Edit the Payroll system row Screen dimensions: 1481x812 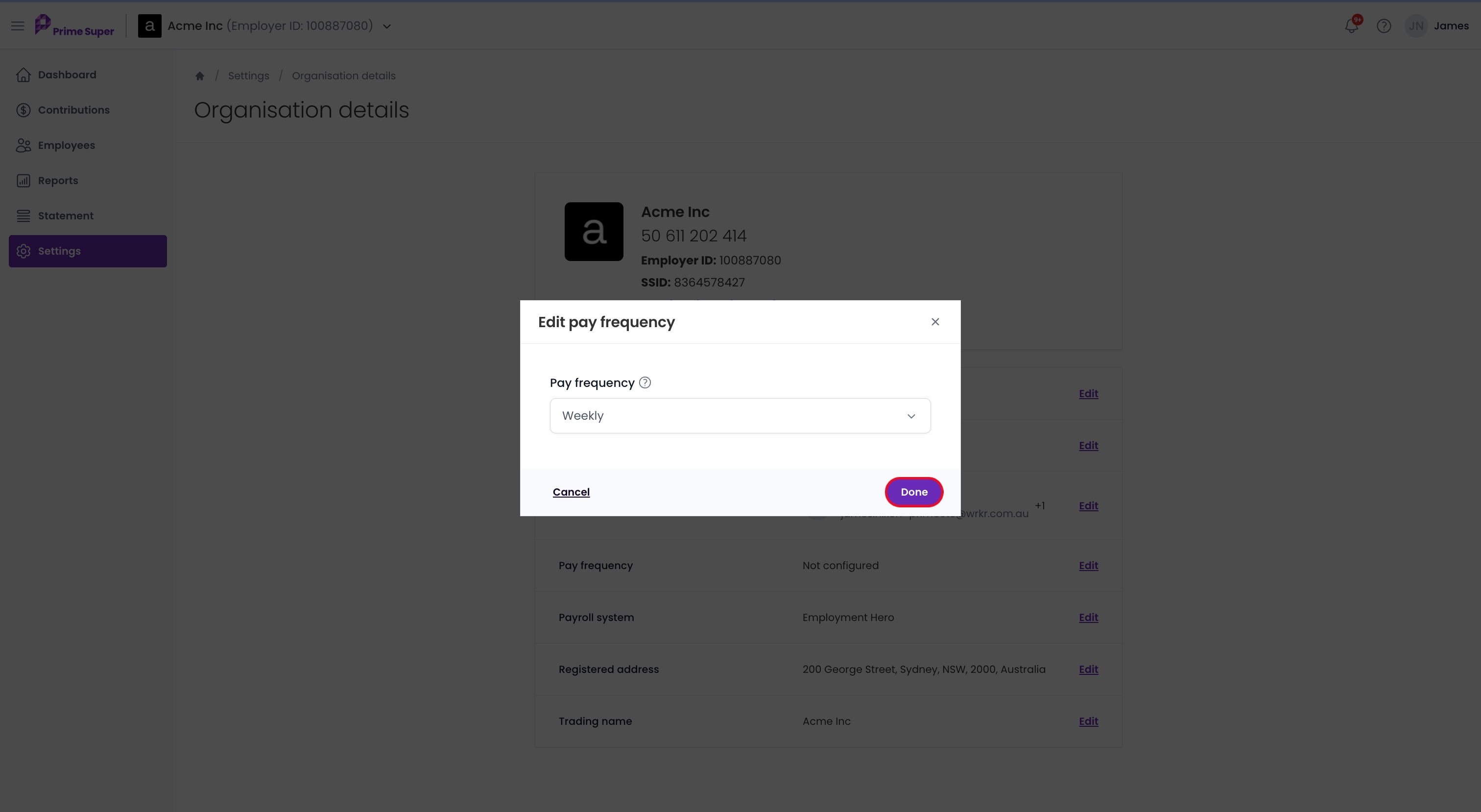tap(1088, 618)
